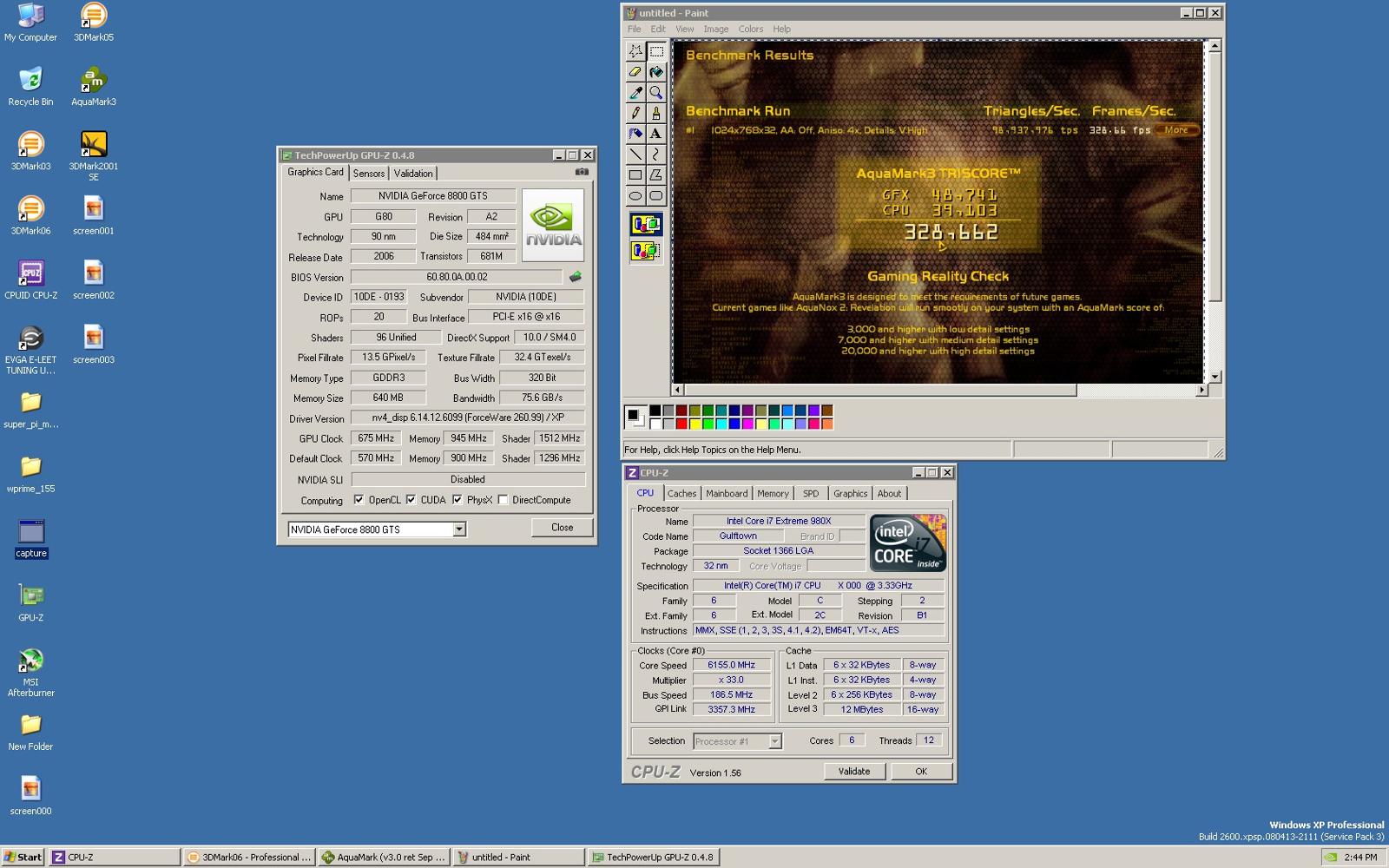Choose the Curve tool in Paint
Image resolution: width=1389 pixels, height=868 pixels.
click(656, 155)
